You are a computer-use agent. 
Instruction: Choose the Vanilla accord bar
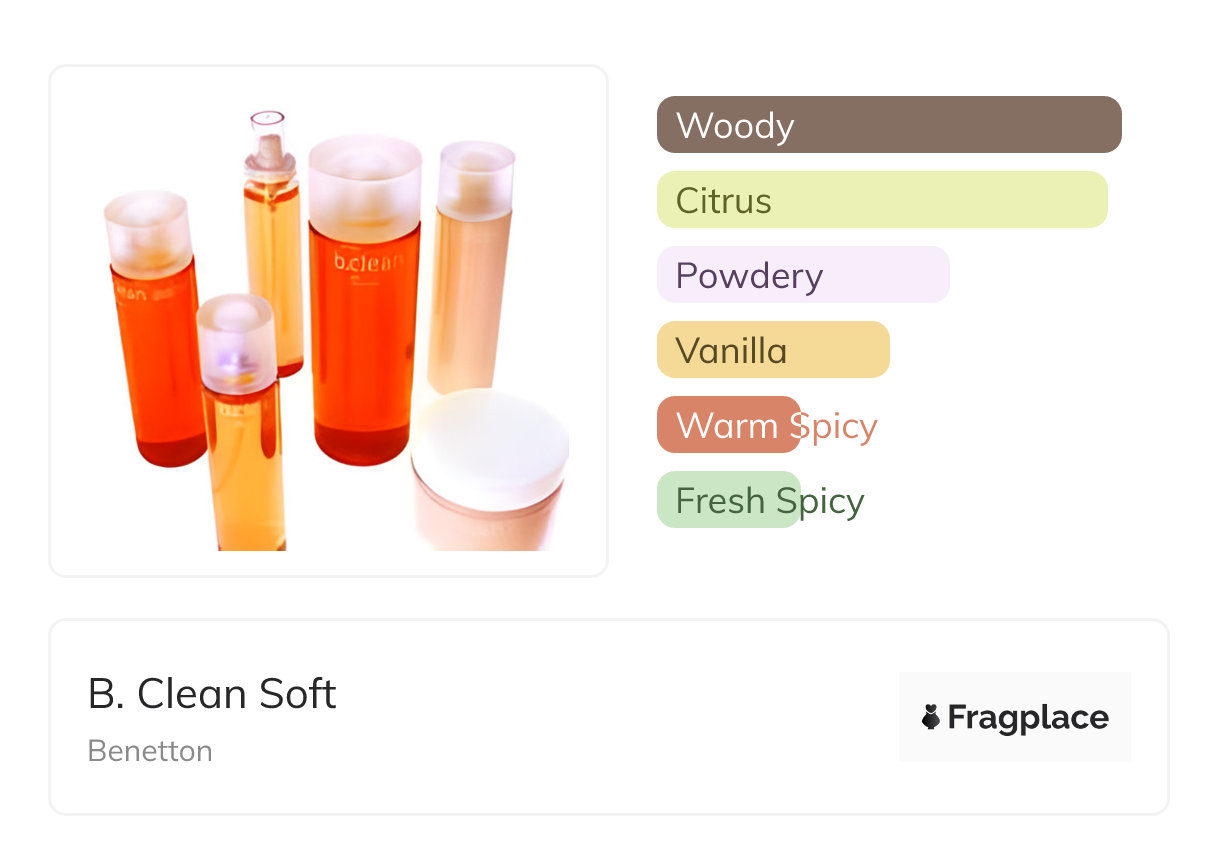(773, 350)
